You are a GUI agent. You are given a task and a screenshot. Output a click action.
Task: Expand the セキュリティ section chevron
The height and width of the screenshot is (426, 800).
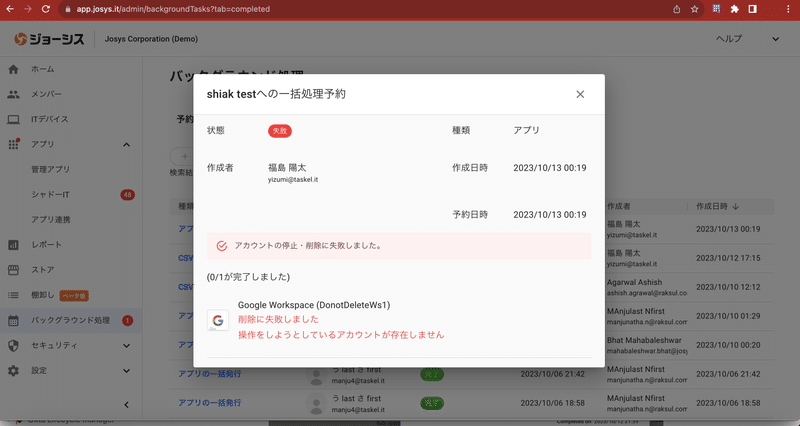pyautogui.click(x=127, y=345)
